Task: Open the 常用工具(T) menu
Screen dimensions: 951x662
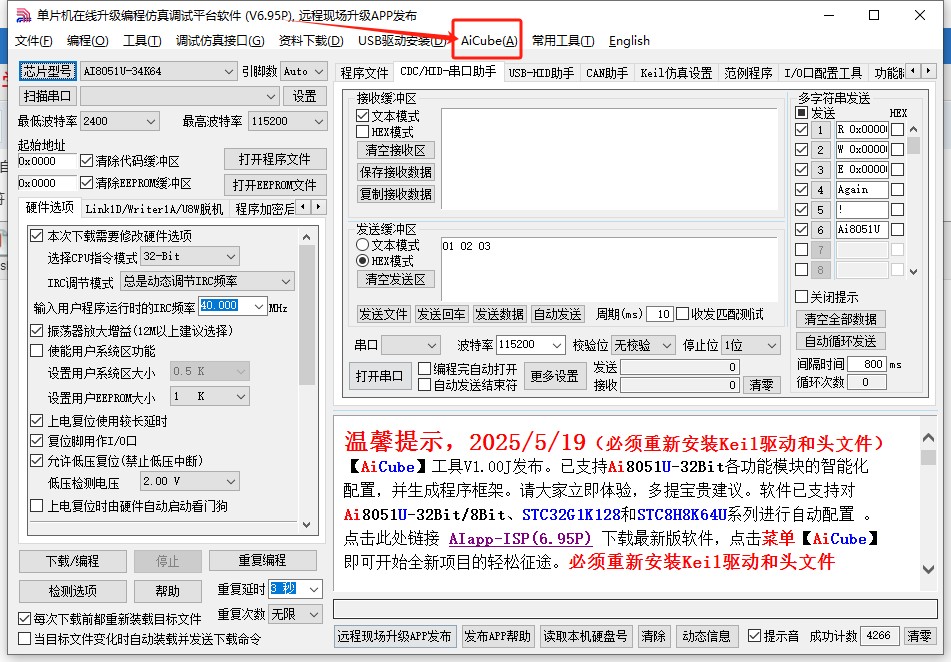Action: (563, 41)
